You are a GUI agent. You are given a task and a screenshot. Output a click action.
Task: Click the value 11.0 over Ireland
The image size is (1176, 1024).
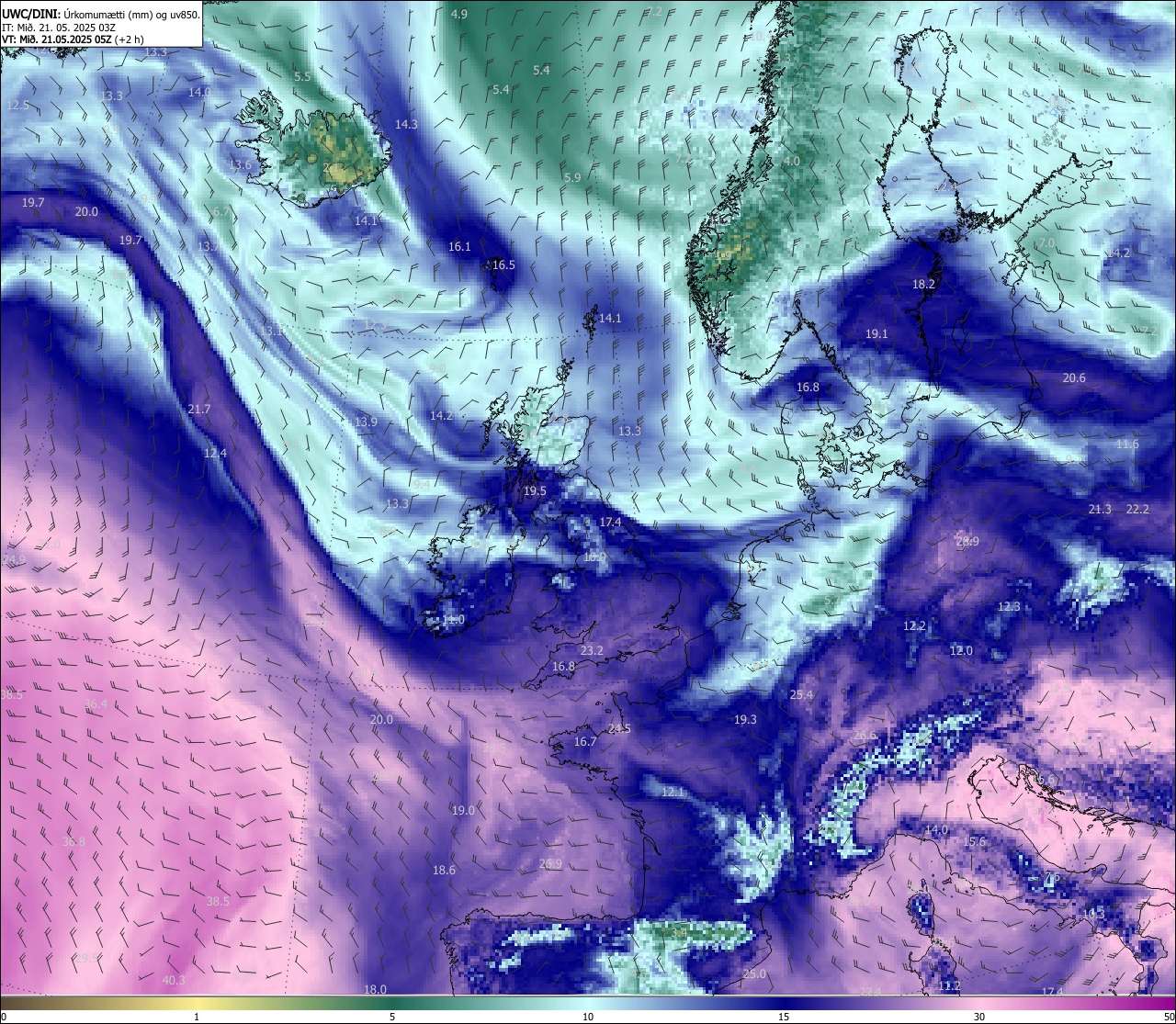click(x=453, y=620)
